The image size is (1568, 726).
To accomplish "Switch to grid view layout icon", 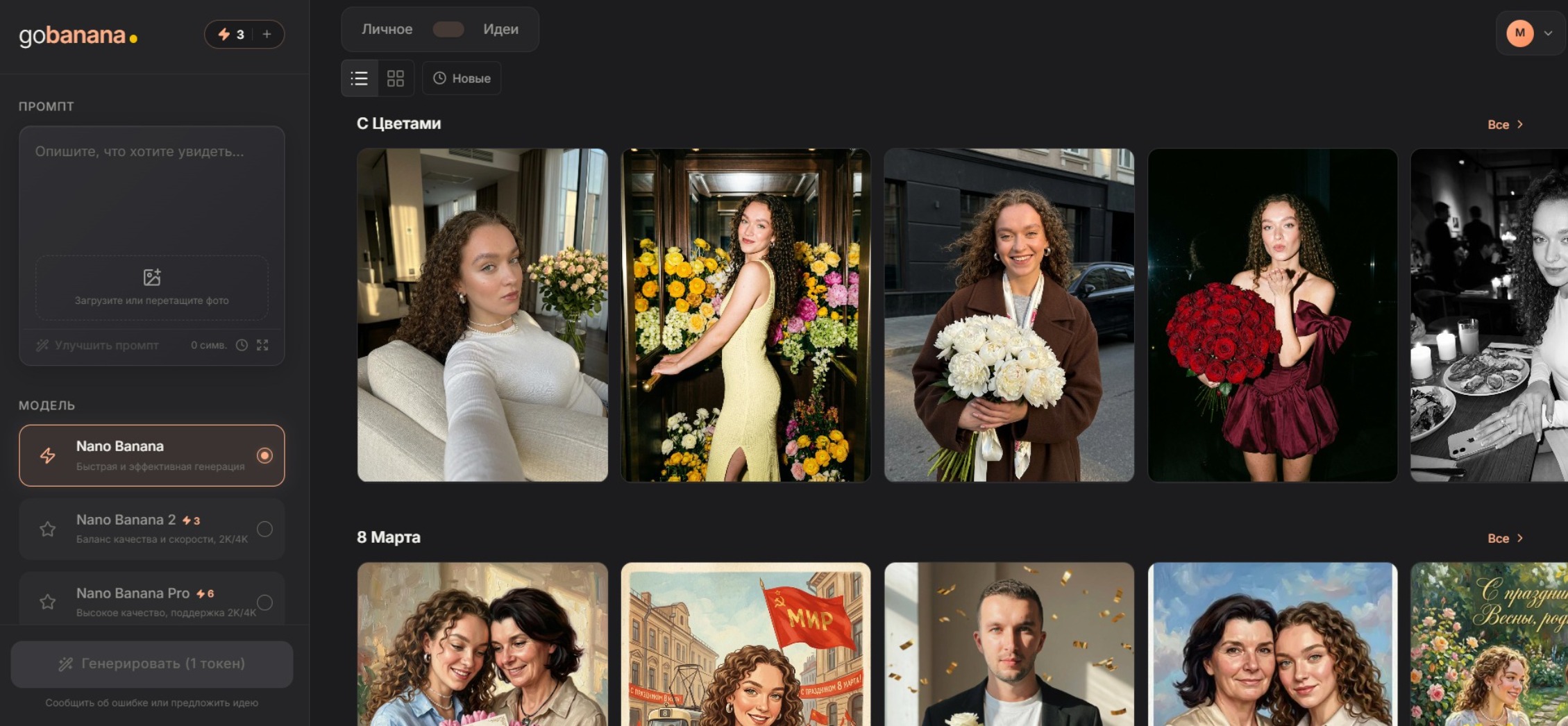I will (x=396, y=78).
